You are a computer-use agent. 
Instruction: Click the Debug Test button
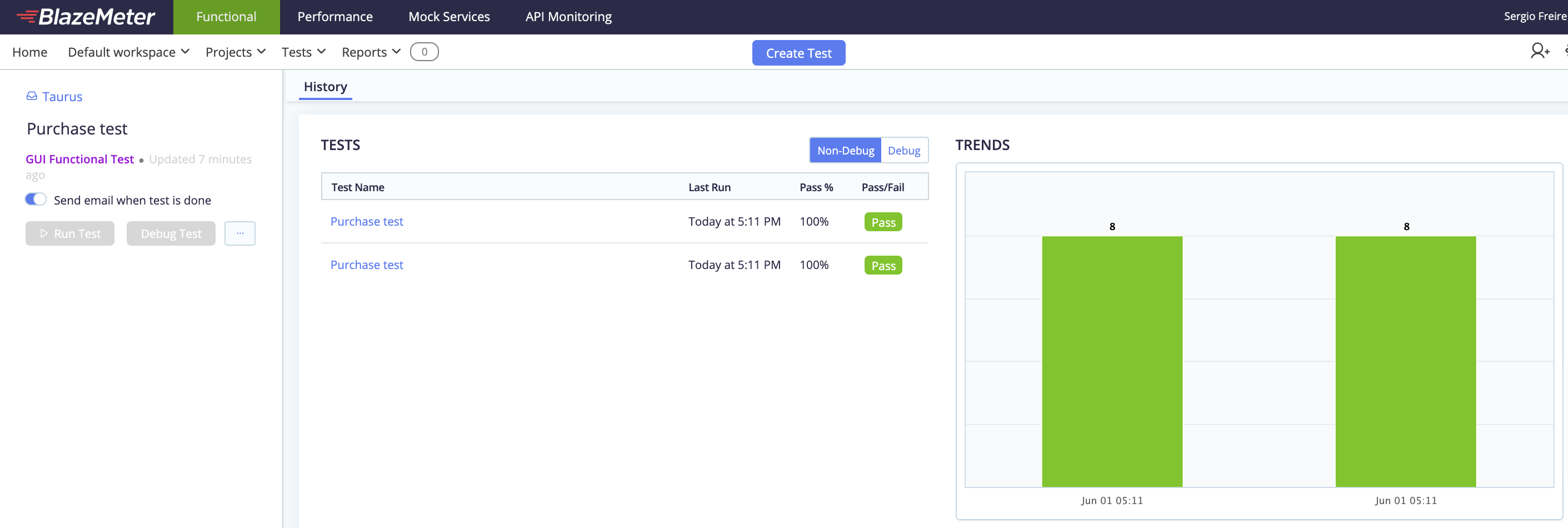(x=171, y=233)
